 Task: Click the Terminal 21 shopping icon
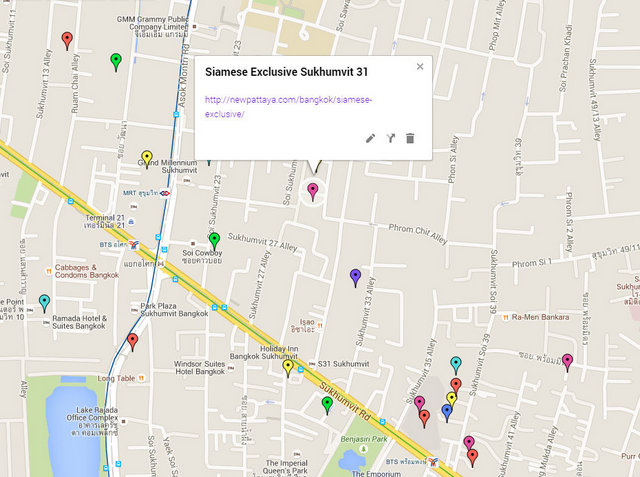(x=131, y=222)
